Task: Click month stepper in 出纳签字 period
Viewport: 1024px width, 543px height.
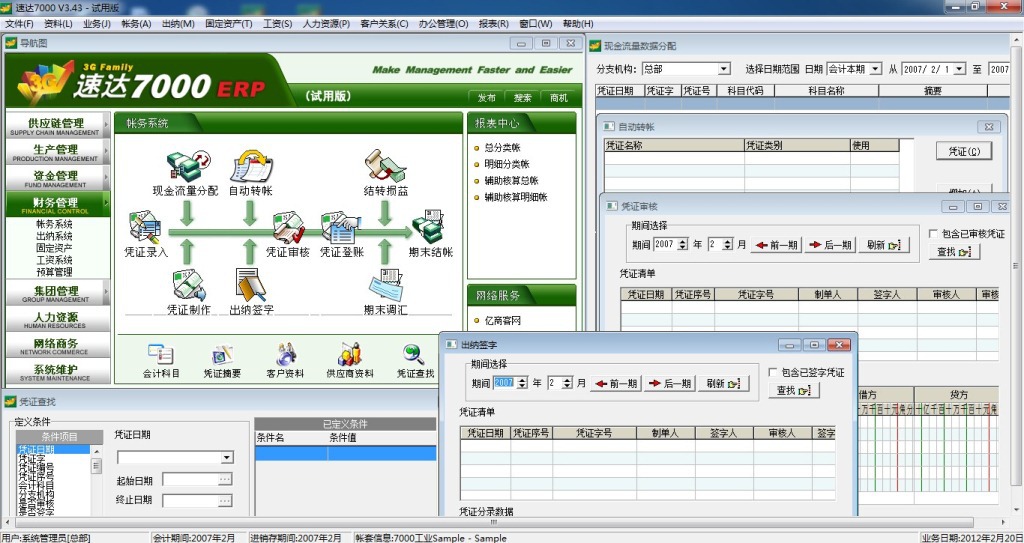Action: click(x=567, y=383)
